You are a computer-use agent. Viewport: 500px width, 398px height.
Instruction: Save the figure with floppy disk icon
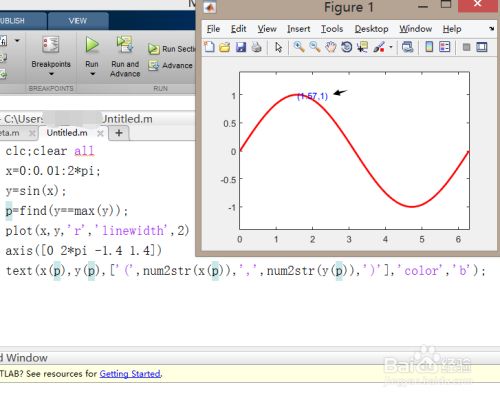click(241, 47)
